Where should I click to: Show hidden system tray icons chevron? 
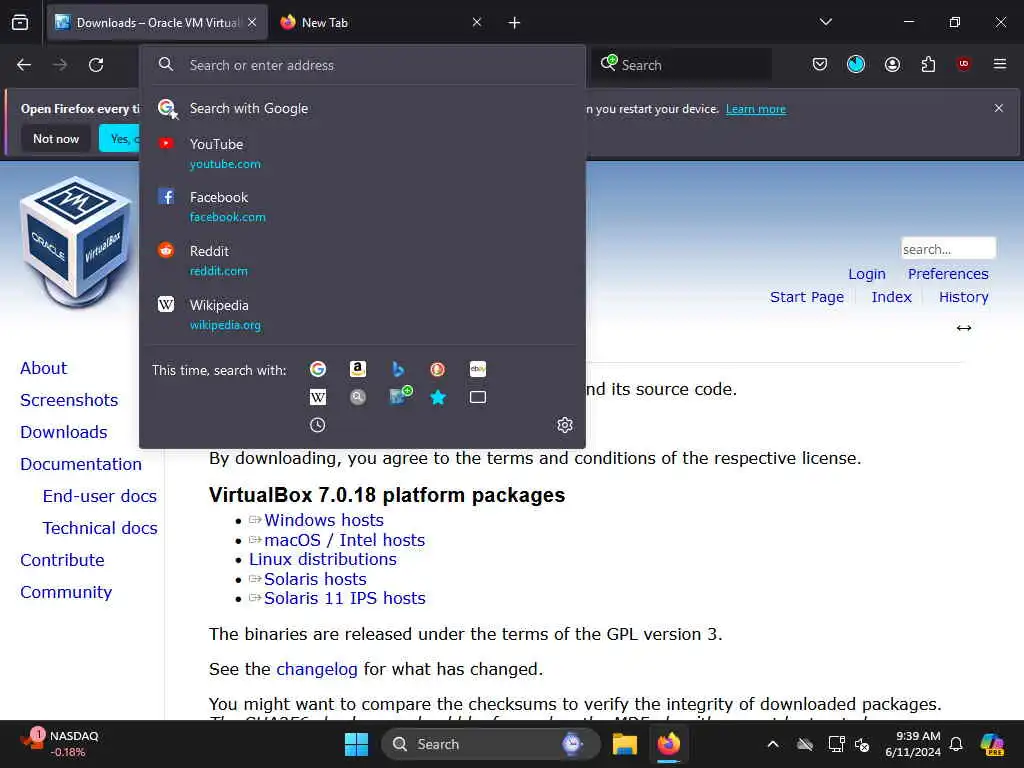point(773,744)
